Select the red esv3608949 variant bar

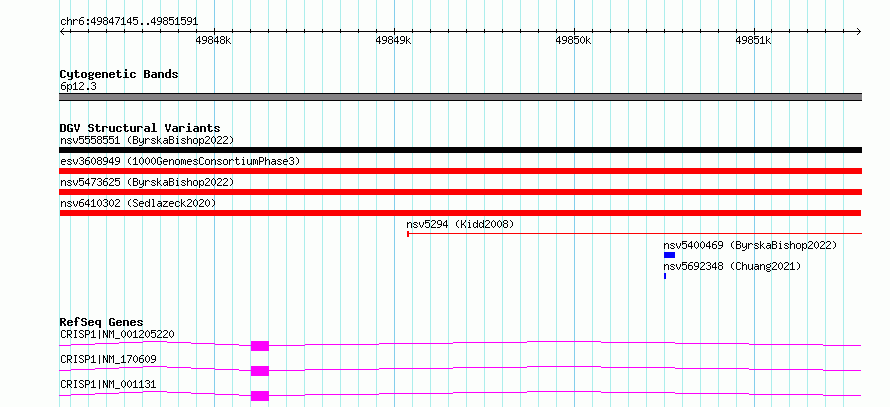tap(460, 171)
